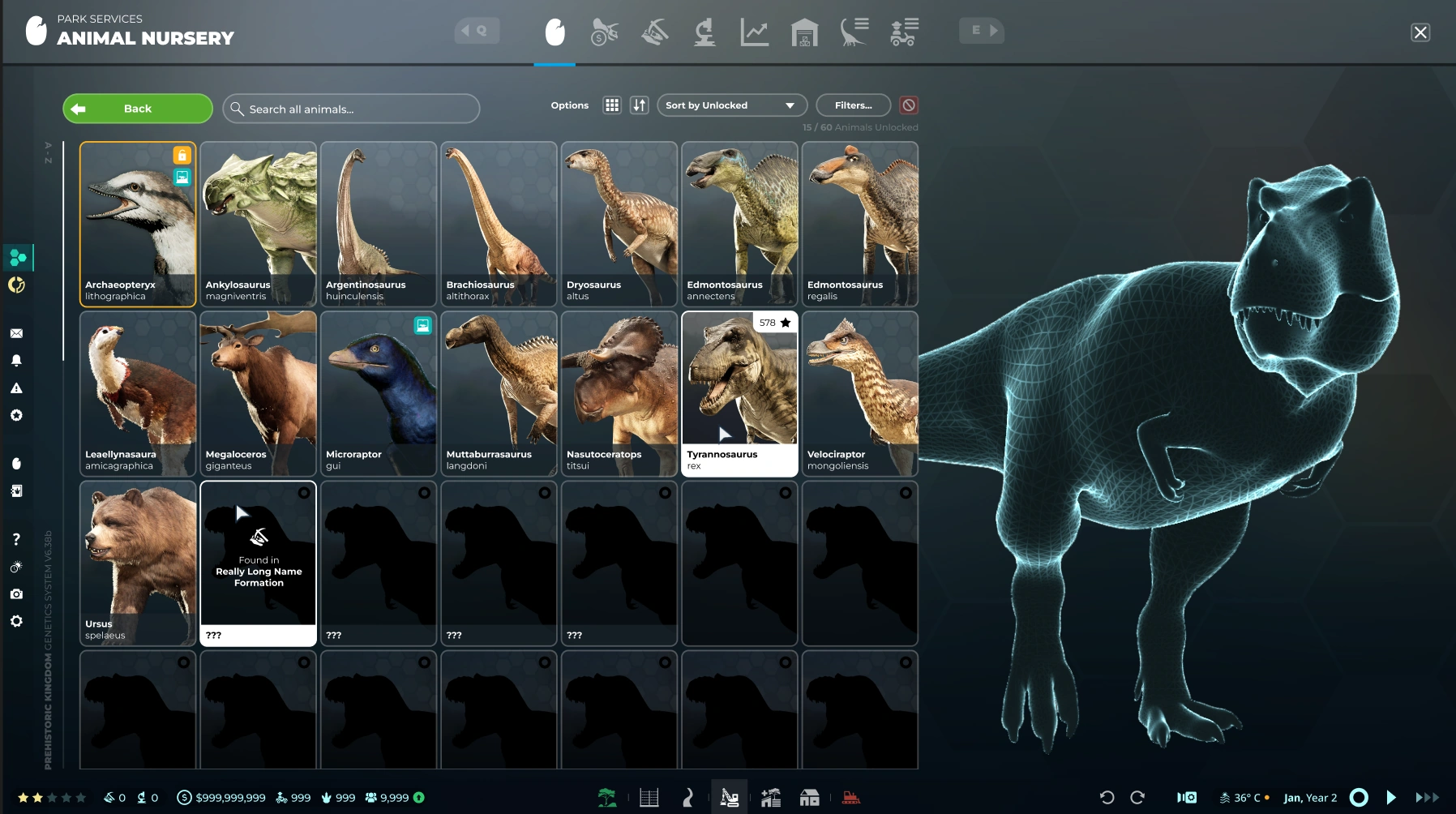This screenshot has width=1456, height=814.
Task: Open the animal list tab
Action: (854, 32)
